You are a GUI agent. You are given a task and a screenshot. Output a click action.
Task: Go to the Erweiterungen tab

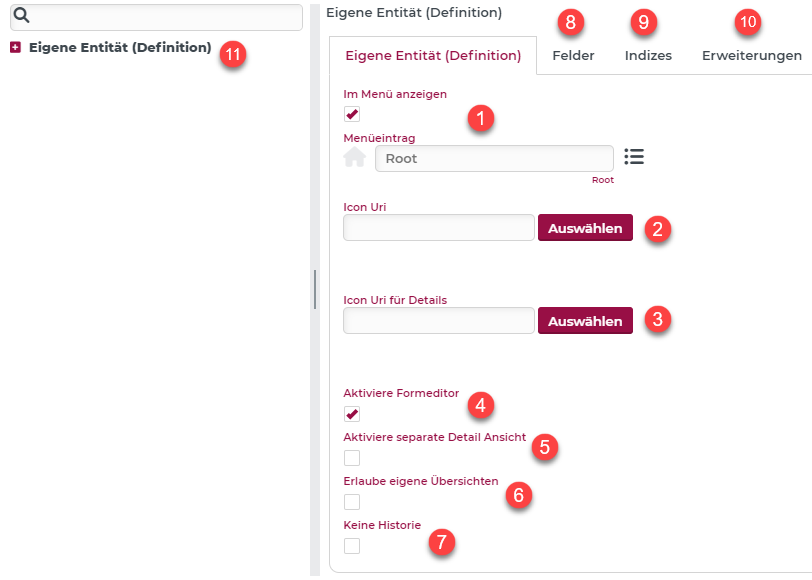[x=751, y=56]
